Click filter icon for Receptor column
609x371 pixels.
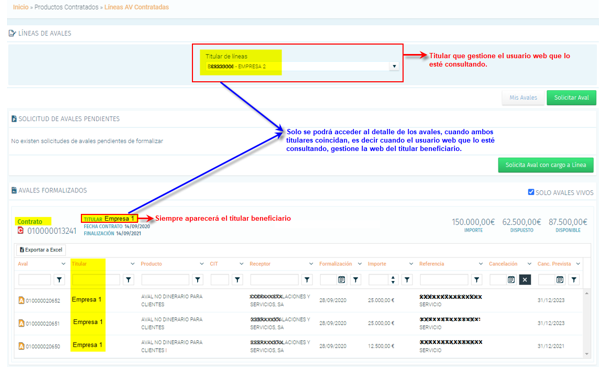[307, 279]
